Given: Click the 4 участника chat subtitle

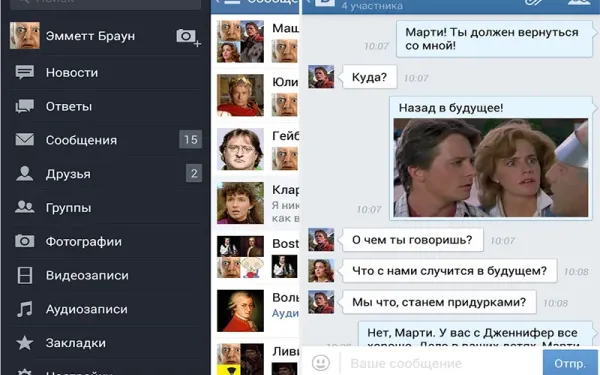Looking at the screenshot, I should pyautogui.click(x=372, y=6).
